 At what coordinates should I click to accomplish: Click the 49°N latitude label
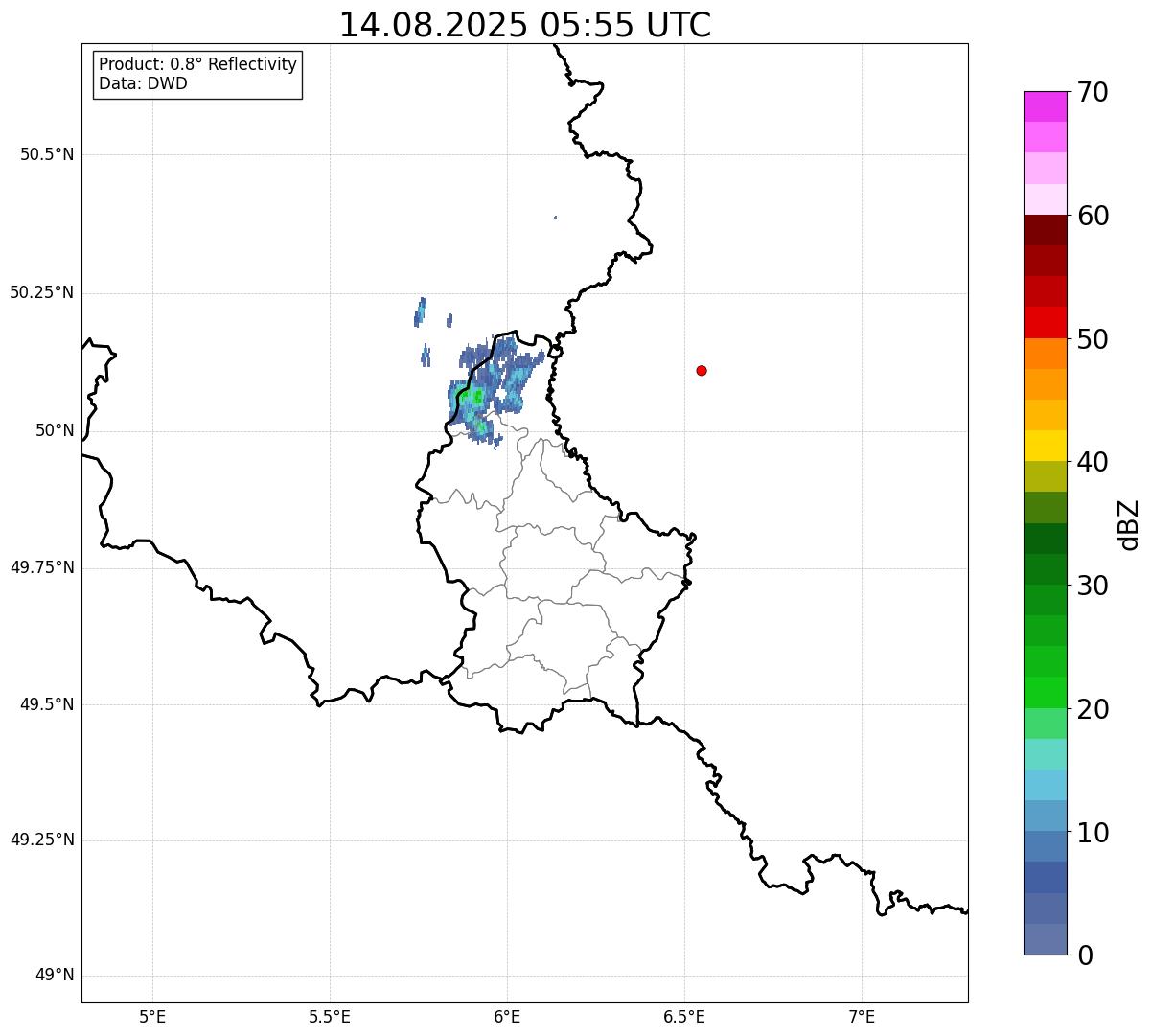[55, 976]
